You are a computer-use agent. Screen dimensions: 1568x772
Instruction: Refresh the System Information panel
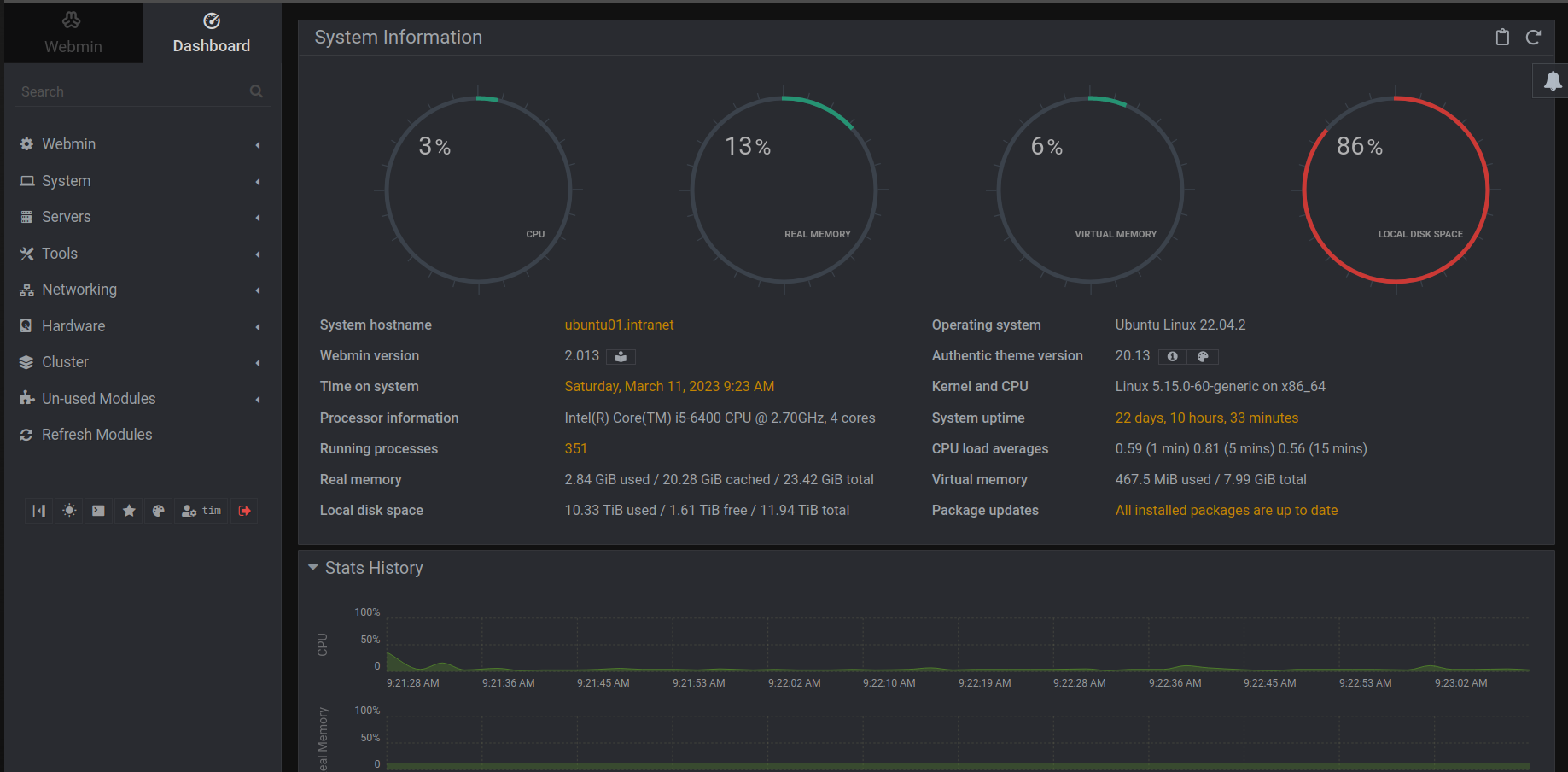pos(1533,38)
